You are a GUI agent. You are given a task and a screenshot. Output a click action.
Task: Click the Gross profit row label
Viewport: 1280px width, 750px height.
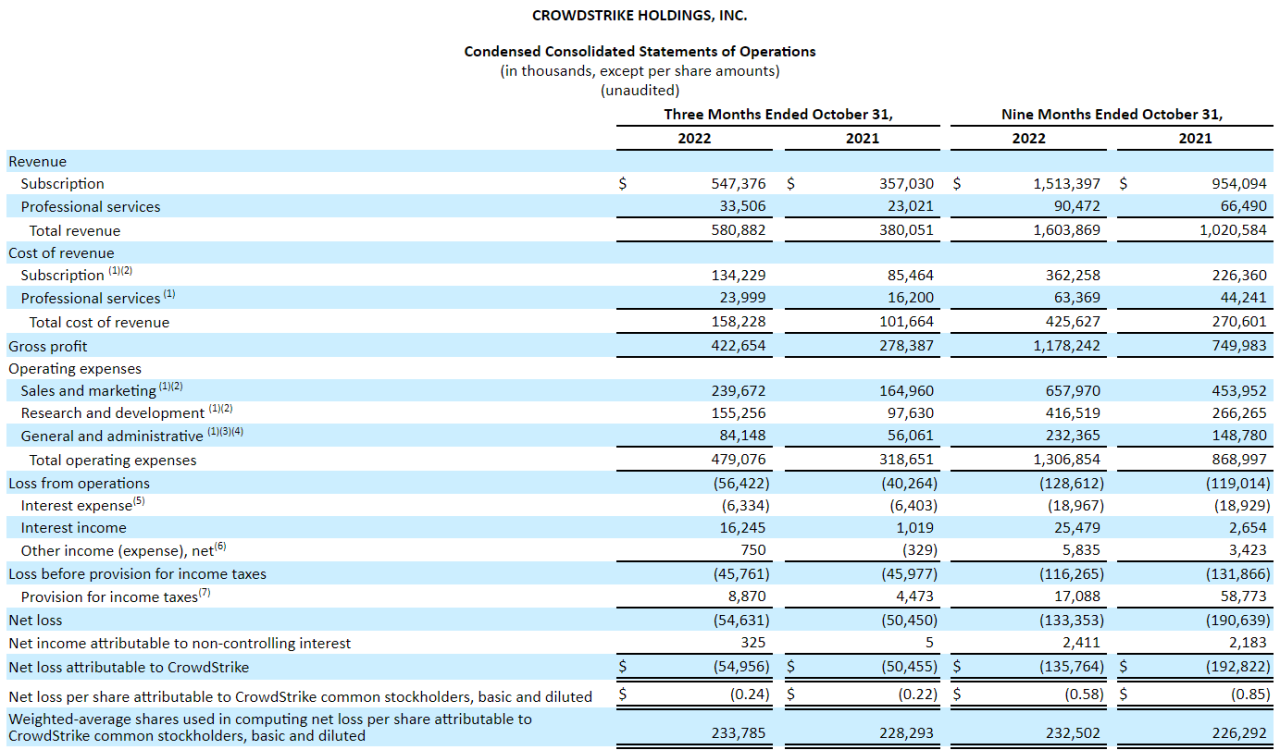48,346
